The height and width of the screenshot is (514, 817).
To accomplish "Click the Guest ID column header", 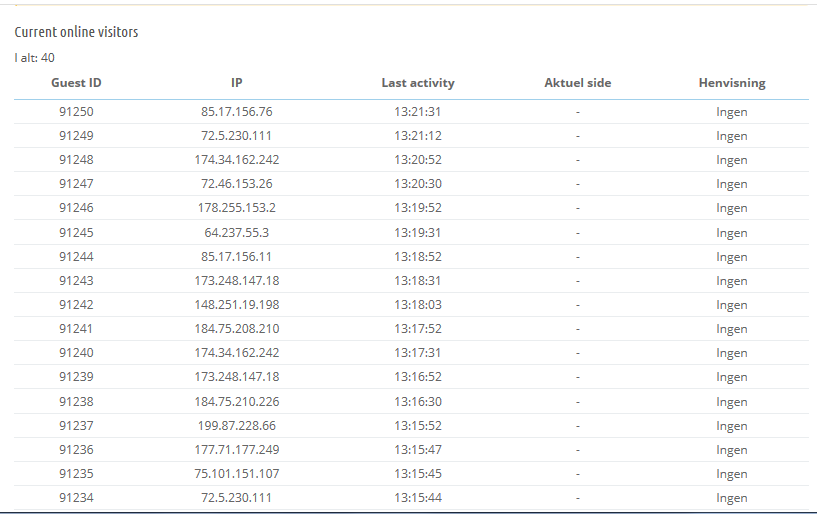I will [x=76, y=83].
